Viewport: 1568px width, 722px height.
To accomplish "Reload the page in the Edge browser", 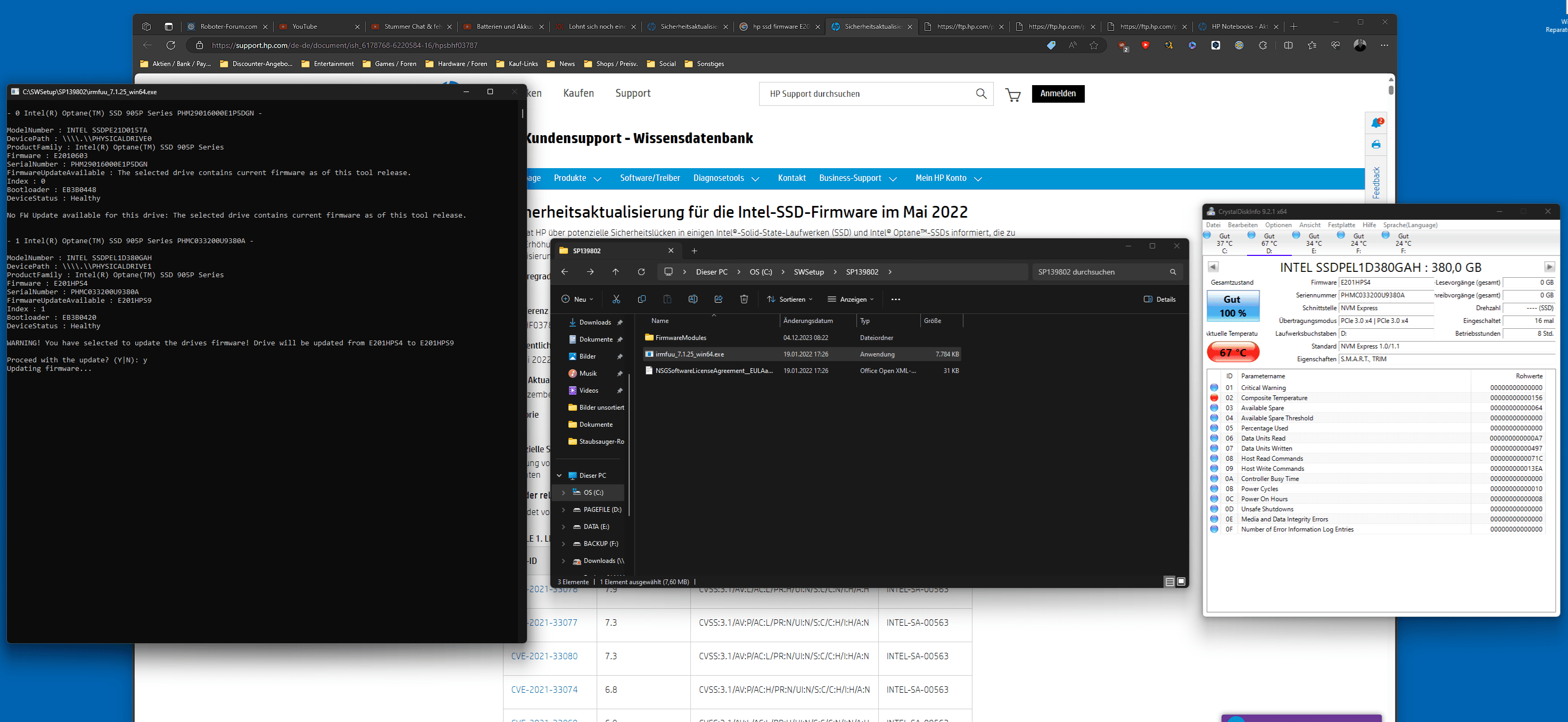I will point(171,45).
